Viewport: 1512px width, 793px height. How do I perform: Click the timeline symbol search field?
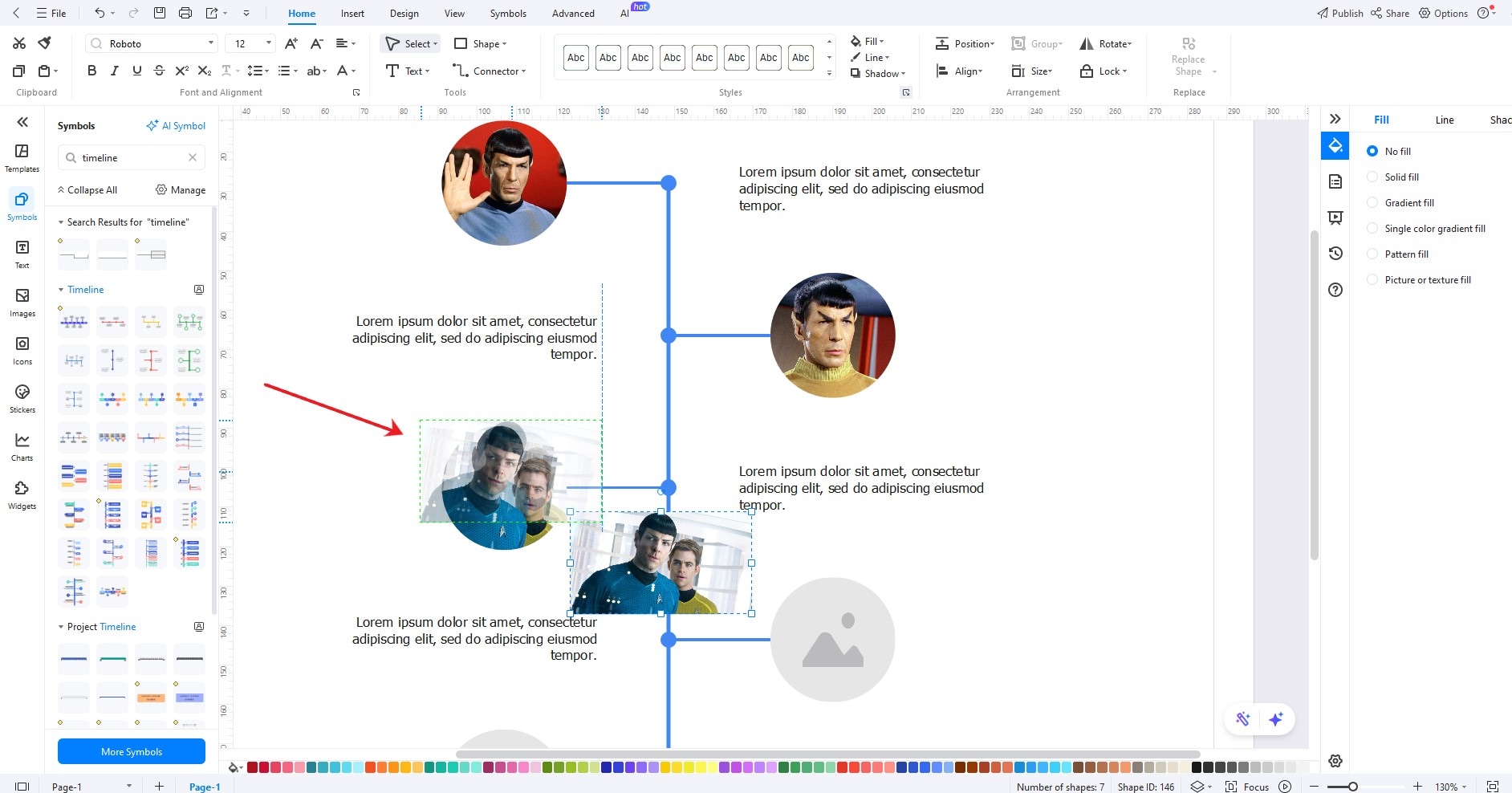point(132,157)
